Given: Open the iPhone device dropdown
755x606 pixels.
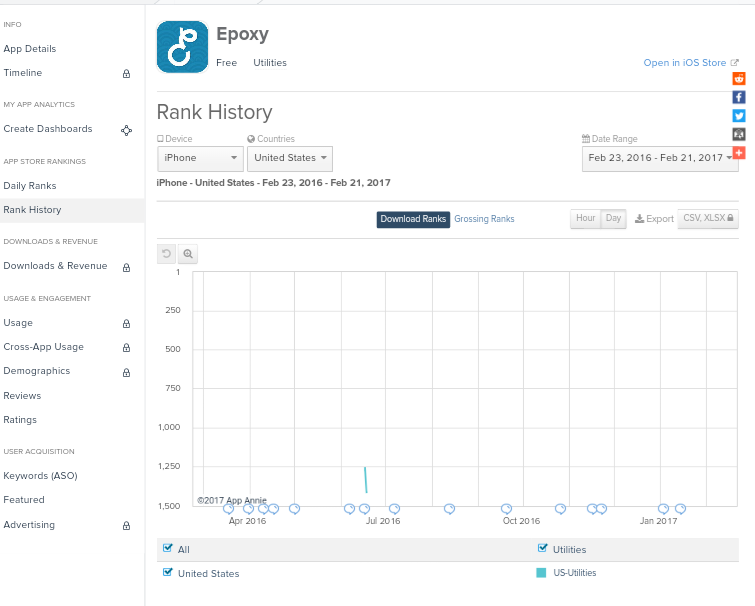Looking at the screenshot, I should (x=200, y=158).
